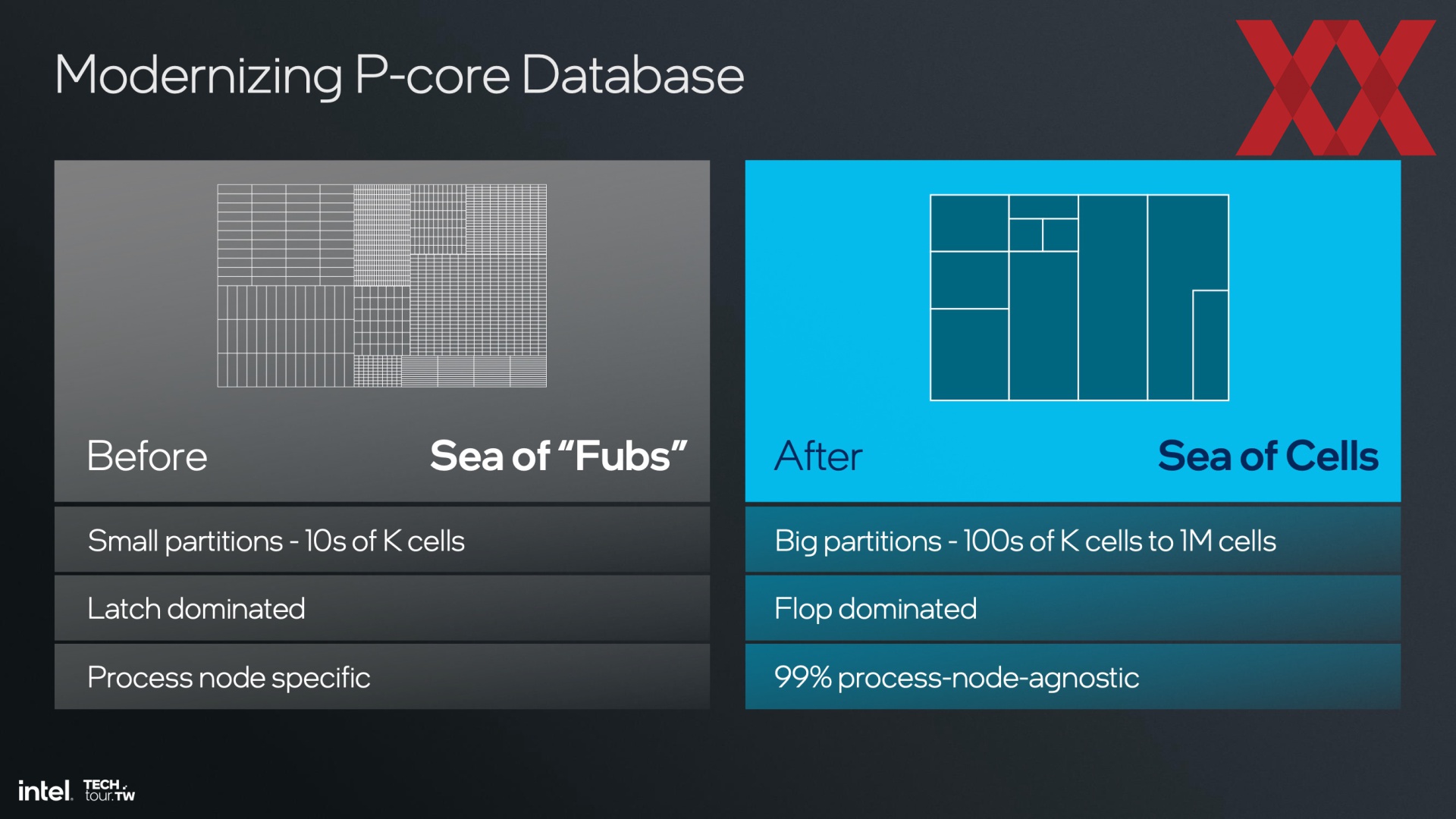Image resolution: width=1456 pixels, height=819 pixels.
Task: Click the Intel logo in the corner
Action: (x=45, y=791)
